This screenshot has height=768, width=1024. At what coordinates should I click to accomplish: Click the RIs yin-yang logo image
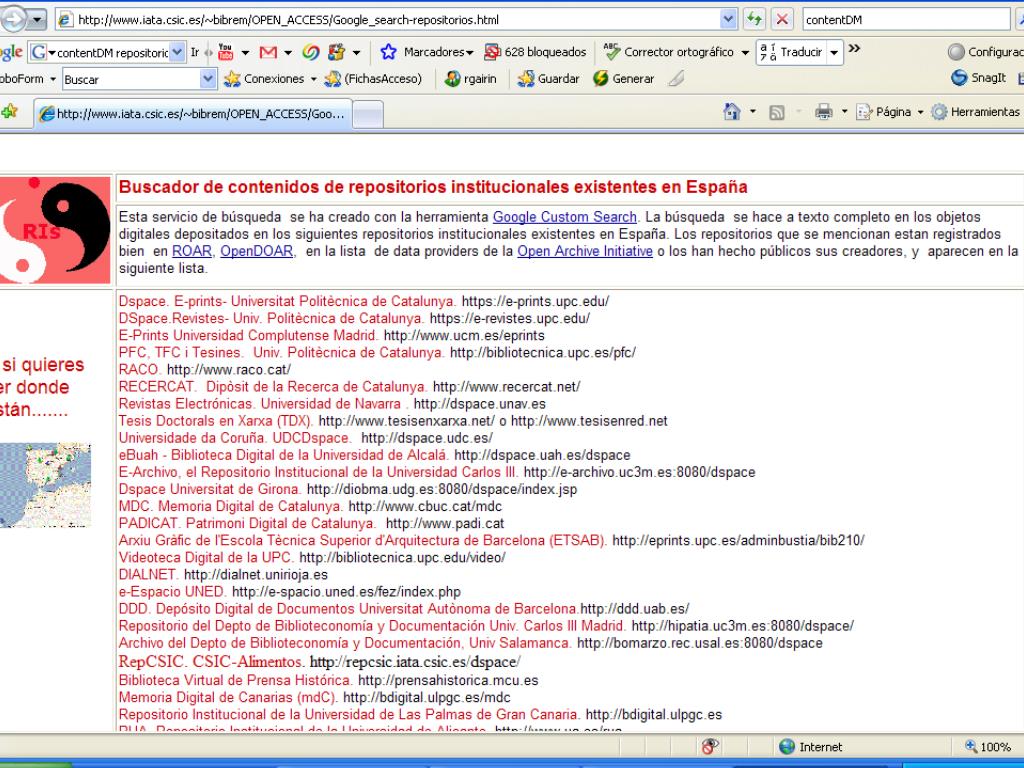tap(55, 231)
